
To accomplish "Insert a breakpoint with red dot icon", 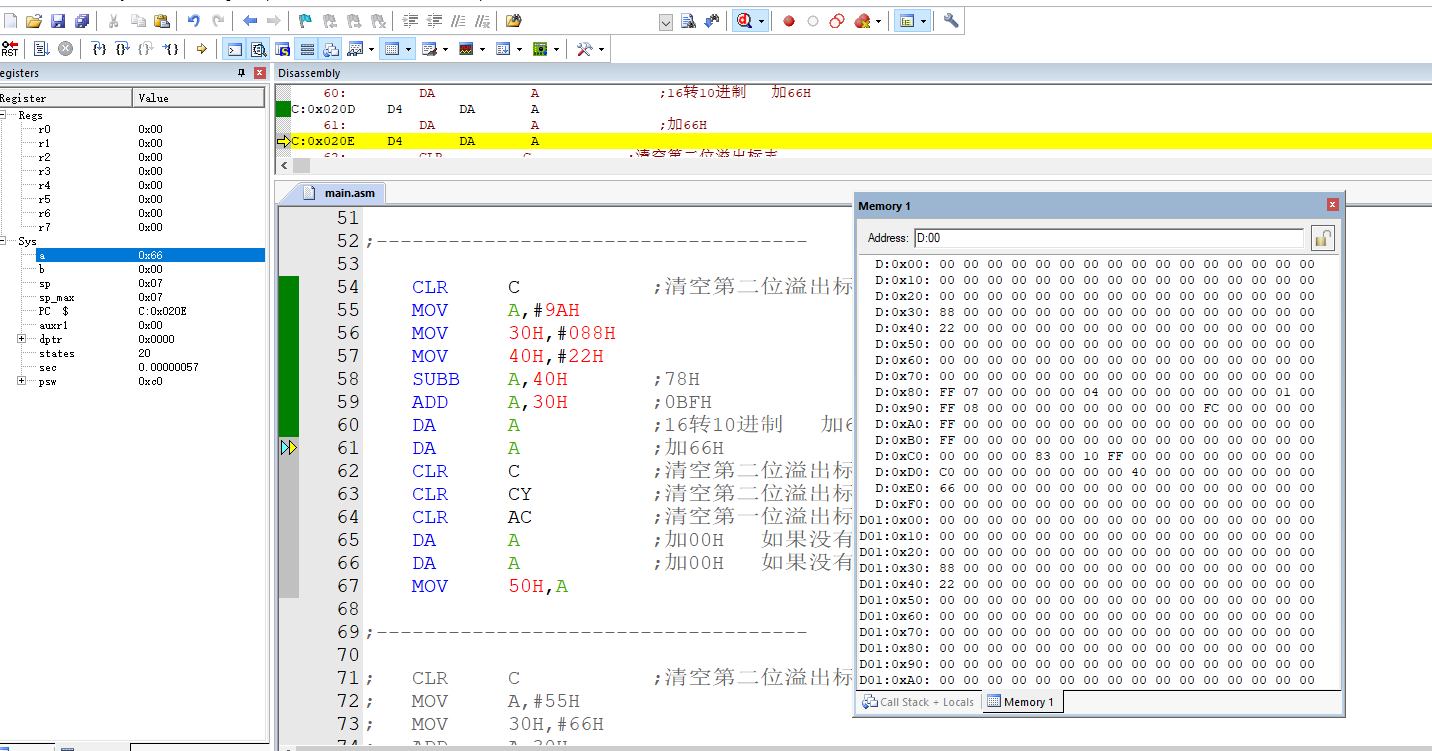I will (x=788, y=21).
